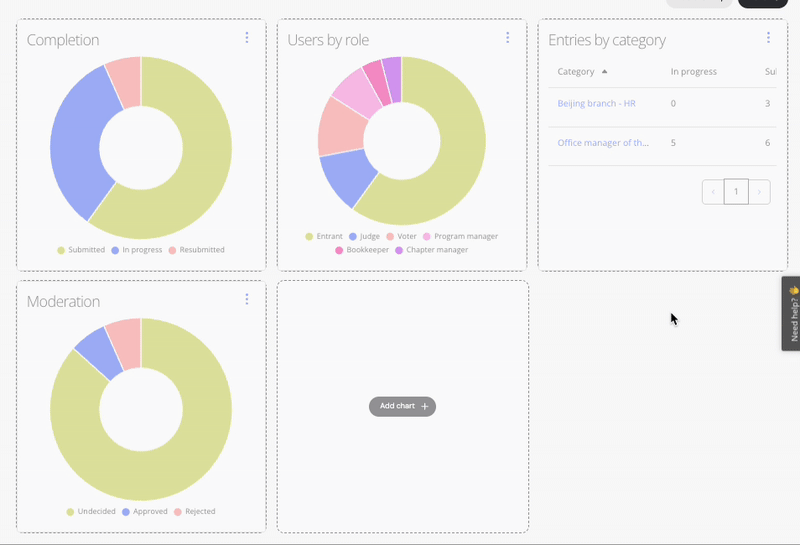The width and height of the screenshot is (800, 545).
Task: Toggle the In progress legend in Completion
Action: click(x=137, y=250)
